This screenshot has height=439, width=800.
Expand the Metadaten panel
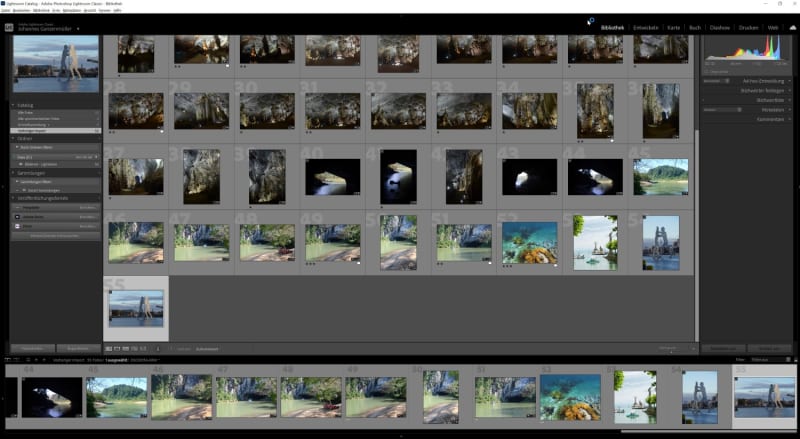pyautogui.click(x=790, y=109)
